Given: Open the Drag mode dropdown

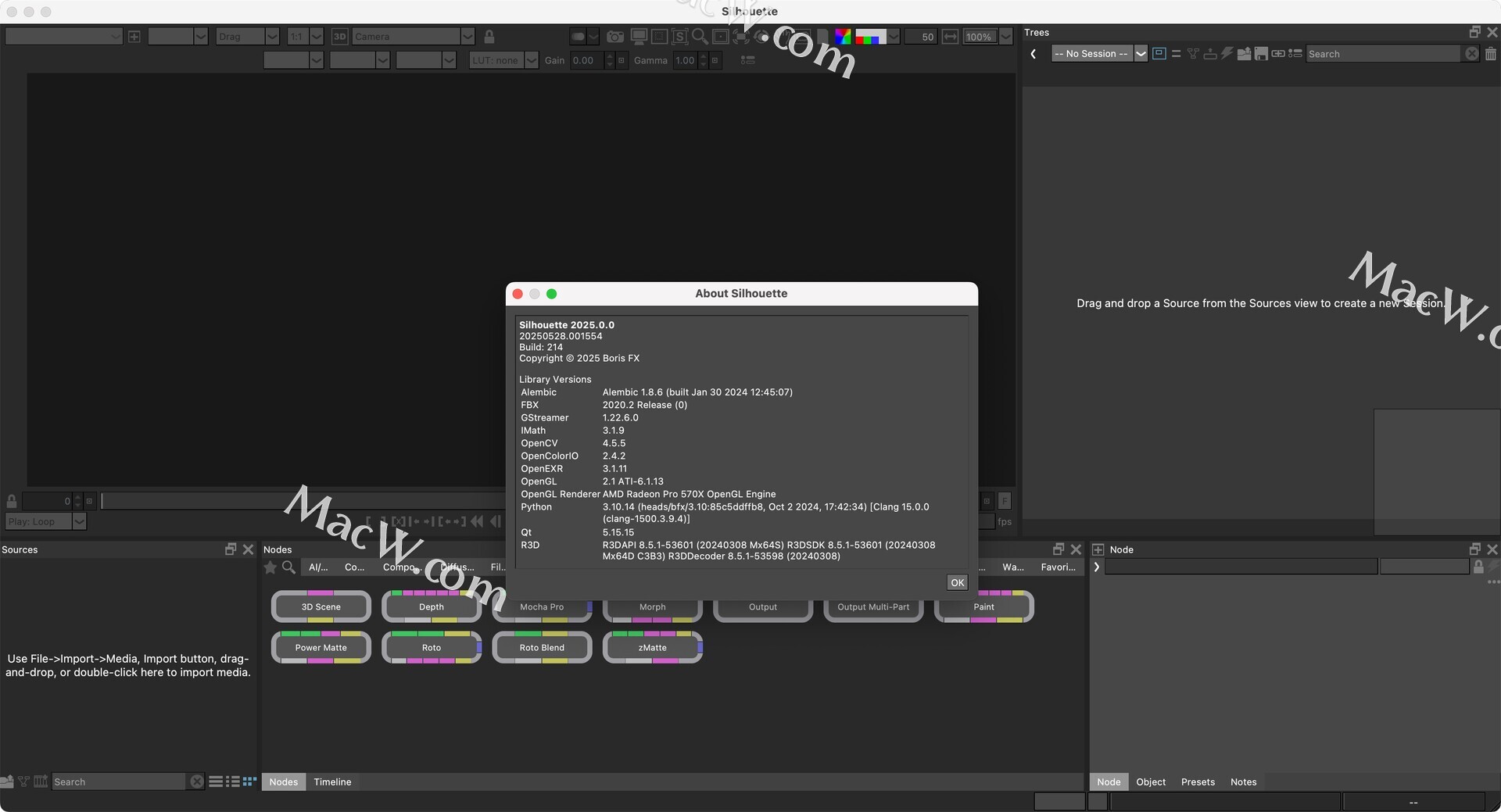Looking at the screenshot, I should 248,37.
